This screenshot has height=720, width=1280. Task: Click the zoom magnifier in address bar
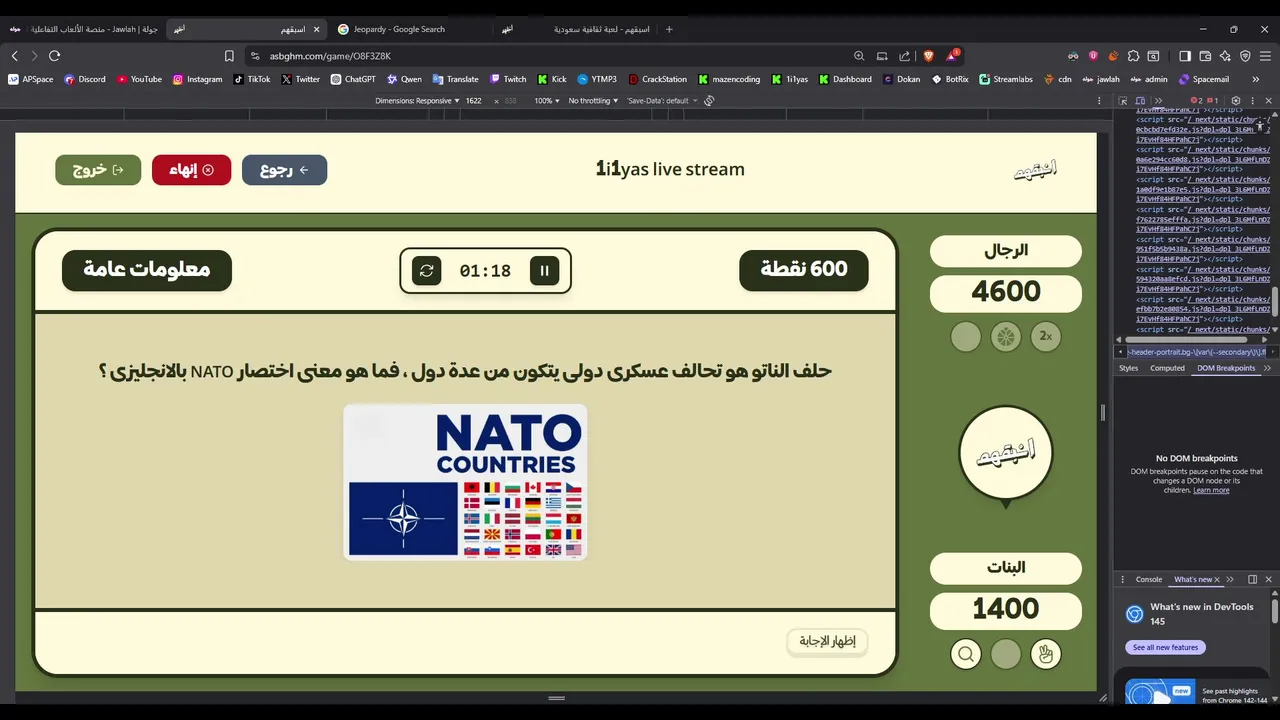[859, 56]
